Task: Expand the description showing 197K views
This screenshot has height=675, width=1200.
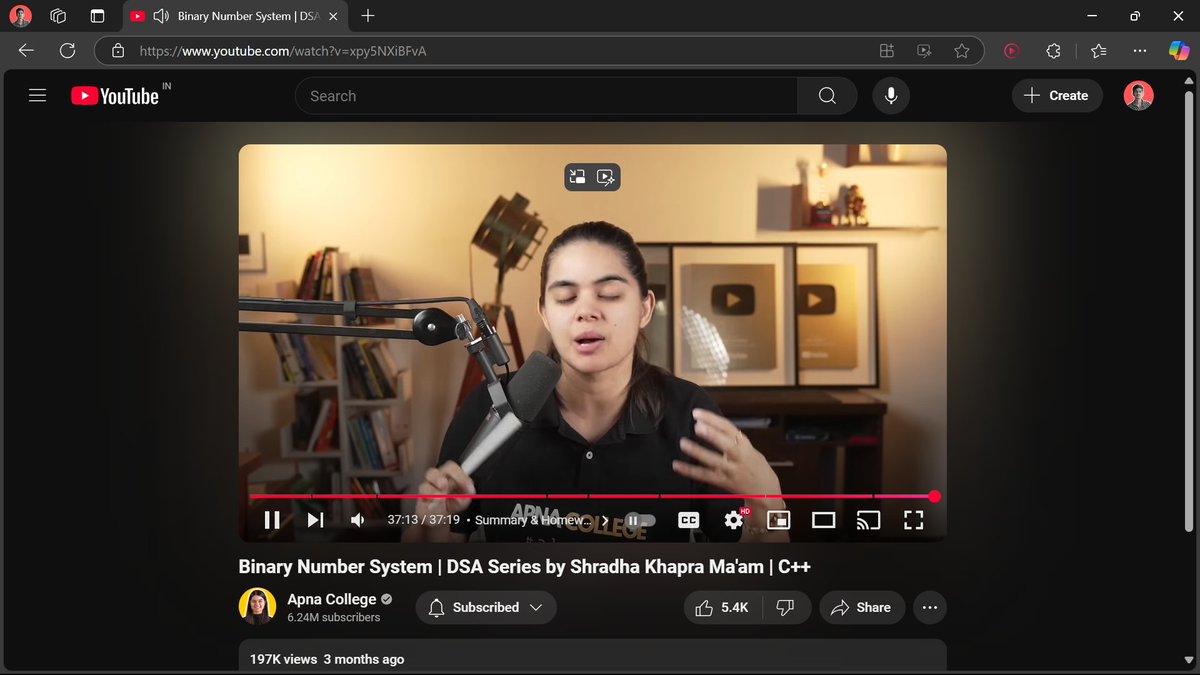Action: [x=592, y=656]
